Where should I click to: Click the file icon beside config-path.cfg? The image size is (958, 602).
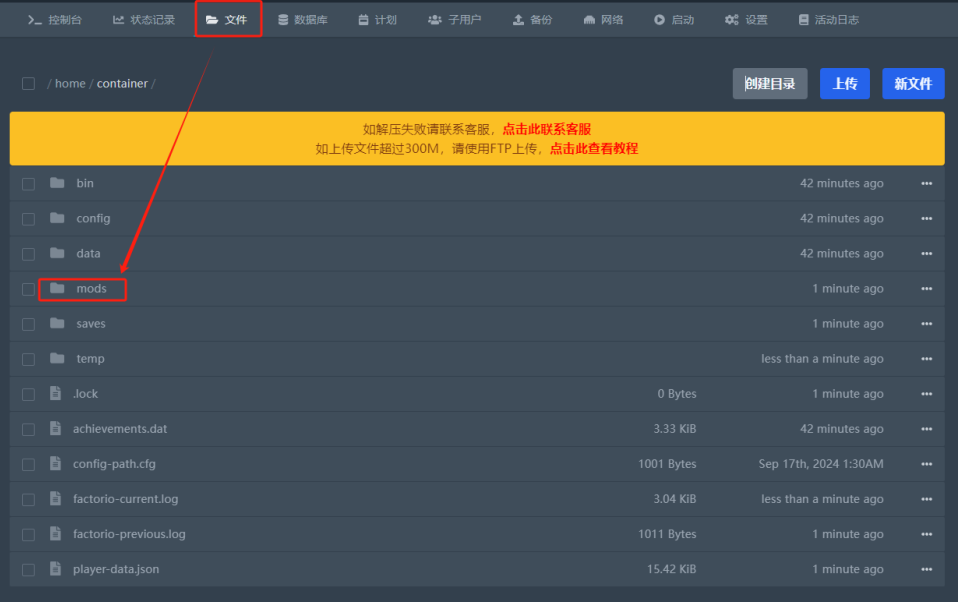[x=56, y=464]
